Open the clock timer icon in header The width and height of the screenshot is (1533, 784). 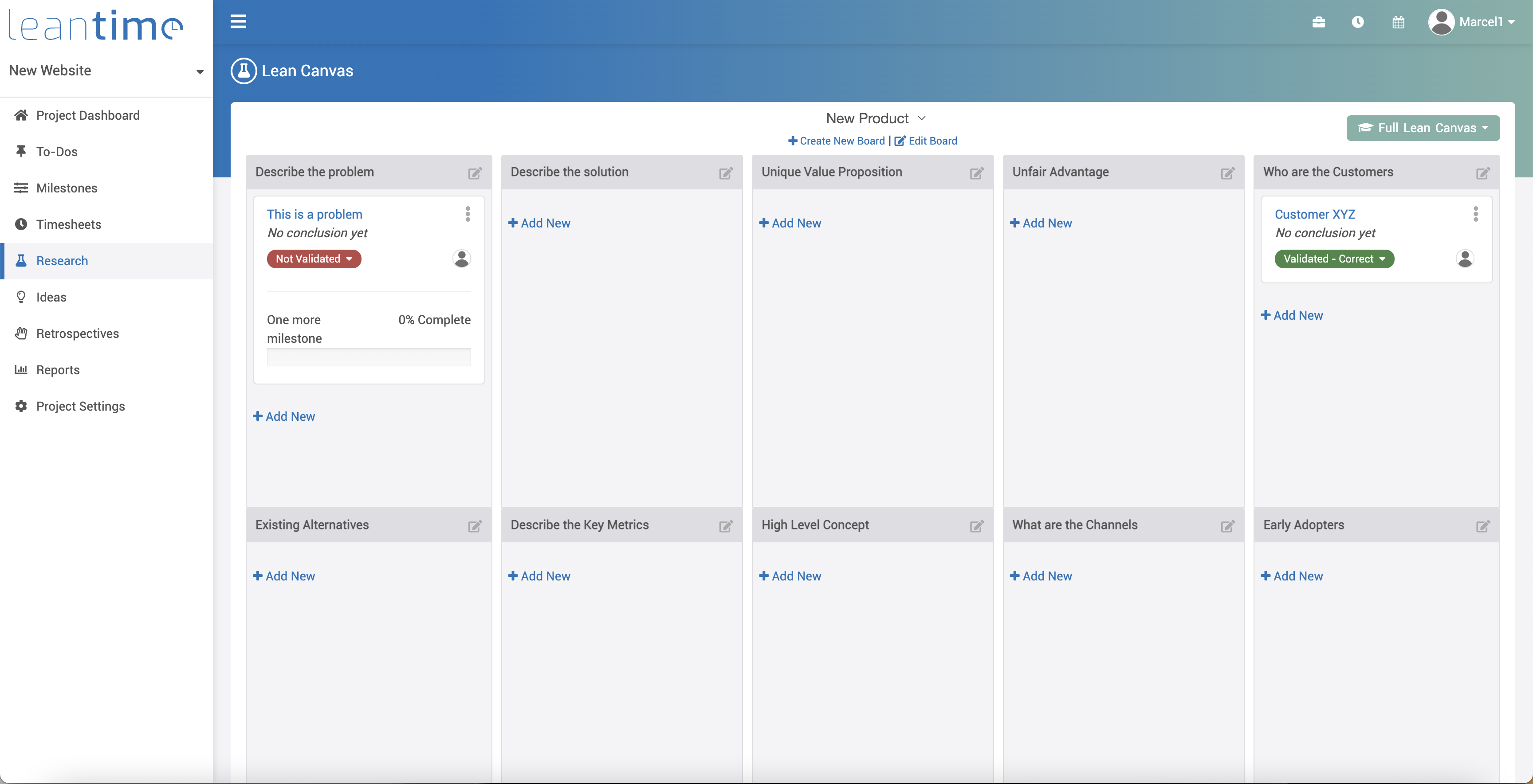coord(1357,22)
